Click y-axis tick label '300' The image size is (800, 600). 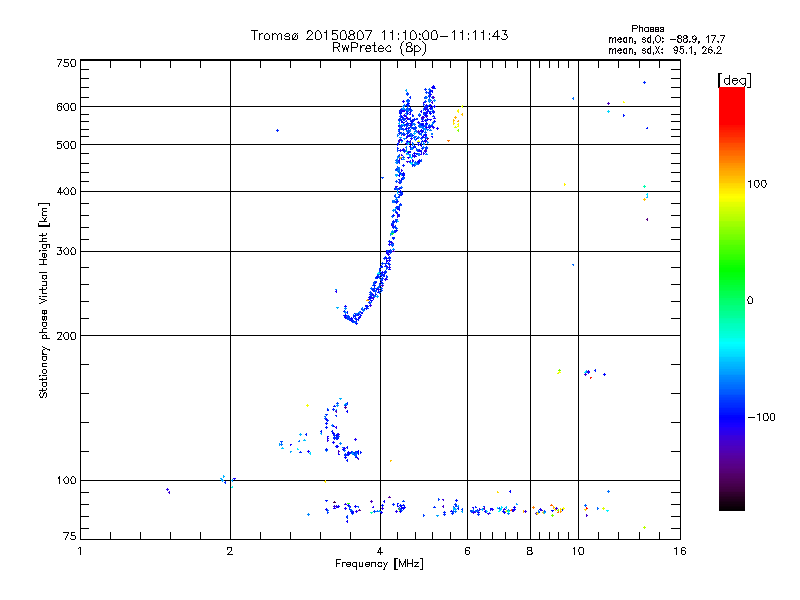pyautogui.click(x=66, y=252)
